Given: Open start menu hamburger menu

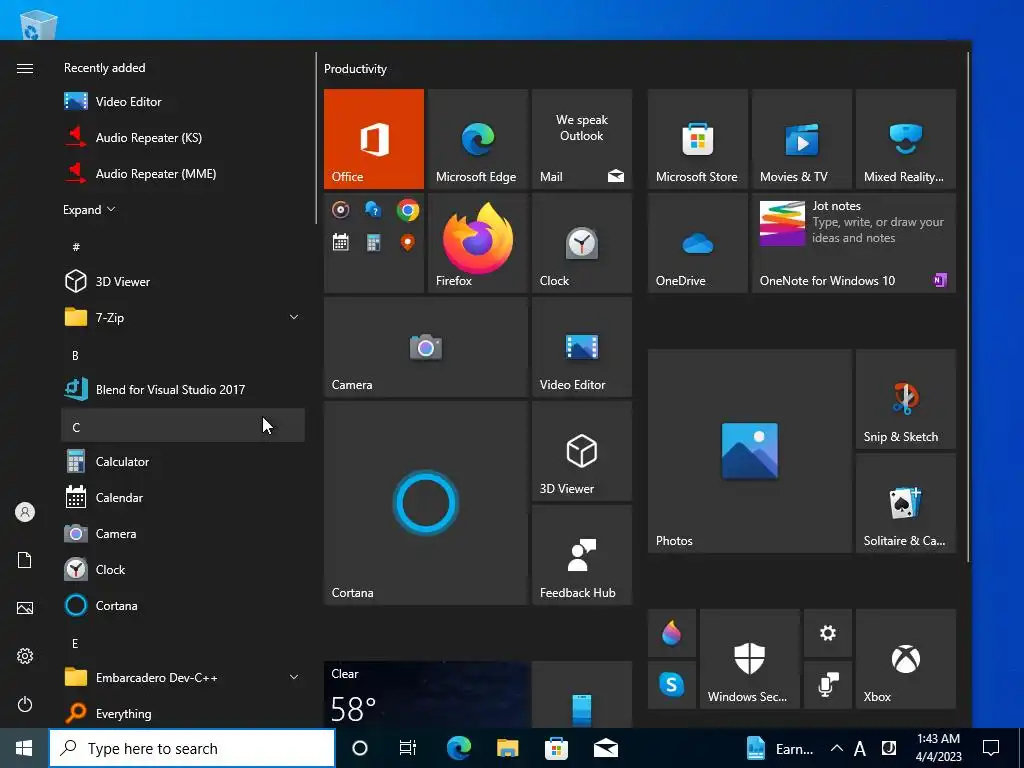Looking at the screenshot, I should [x=25, y=69].
